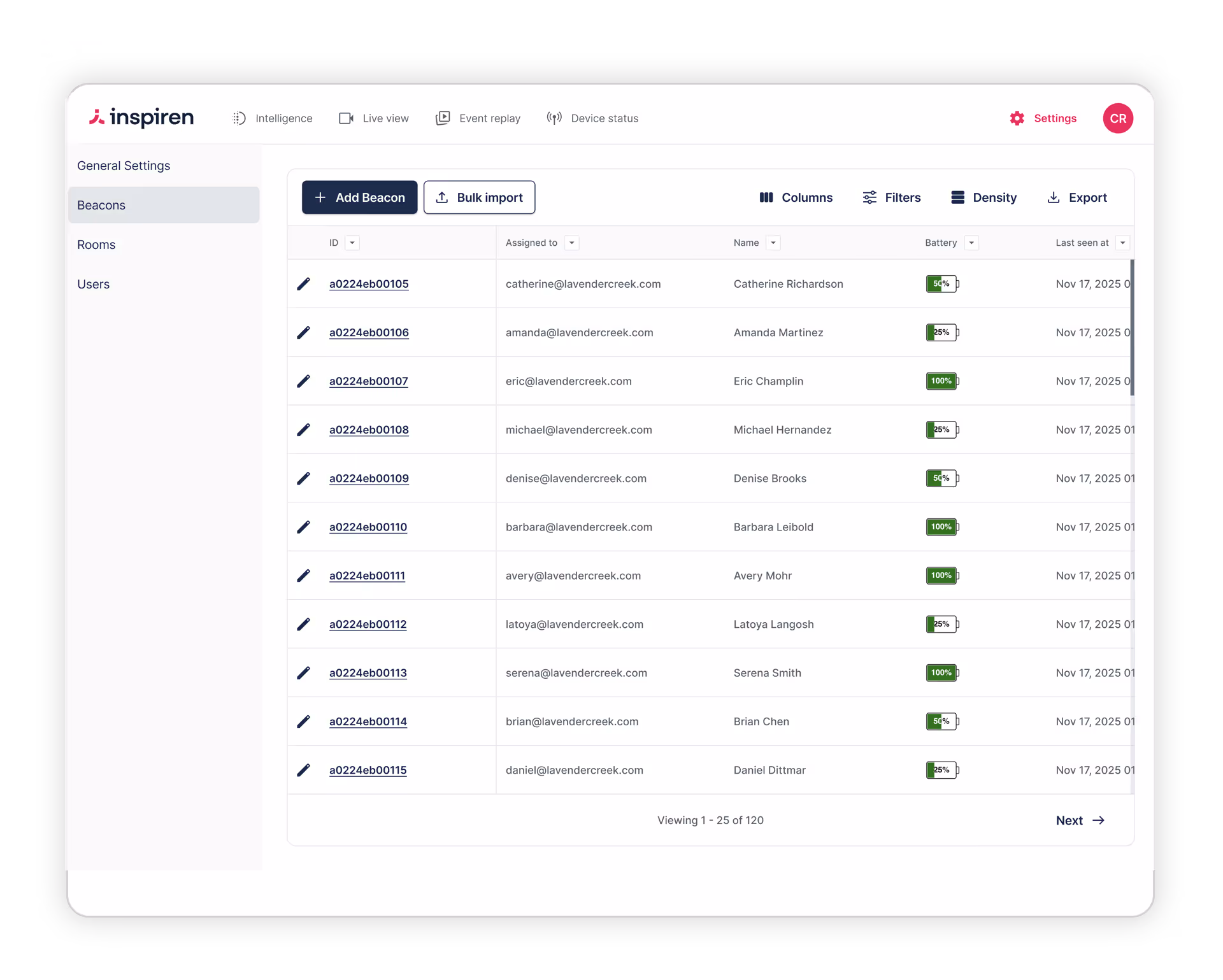This screenshot has height=980, width=1223.
Task: Click the Add Beacon button
Action: tap(359, 198)
